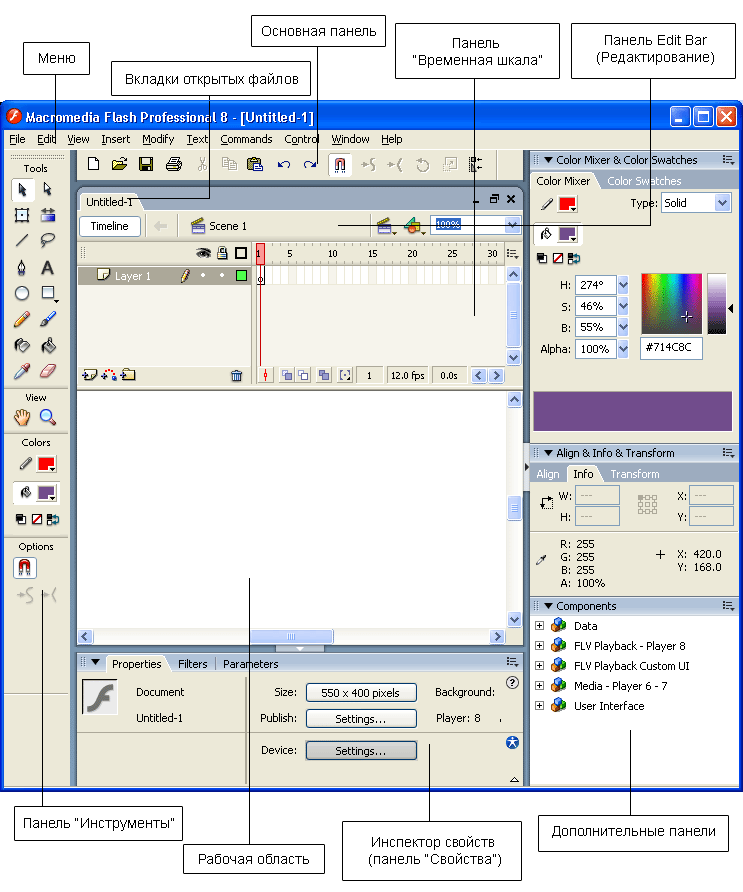Select the Eyedropper tool
Screen dimensions: 743x892
click(x=22, y=371)
